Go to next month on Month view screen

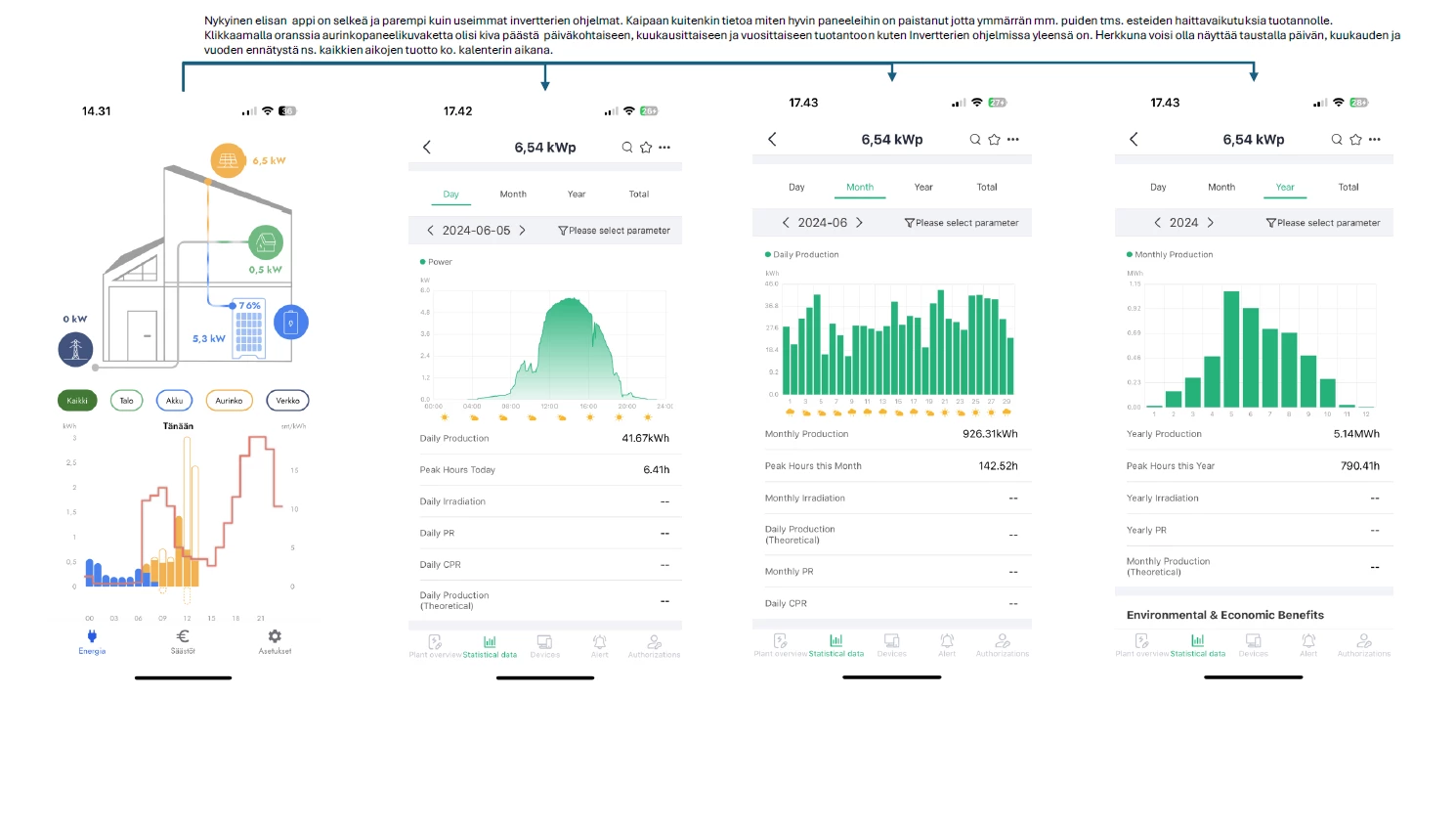(x=860, y=223)
